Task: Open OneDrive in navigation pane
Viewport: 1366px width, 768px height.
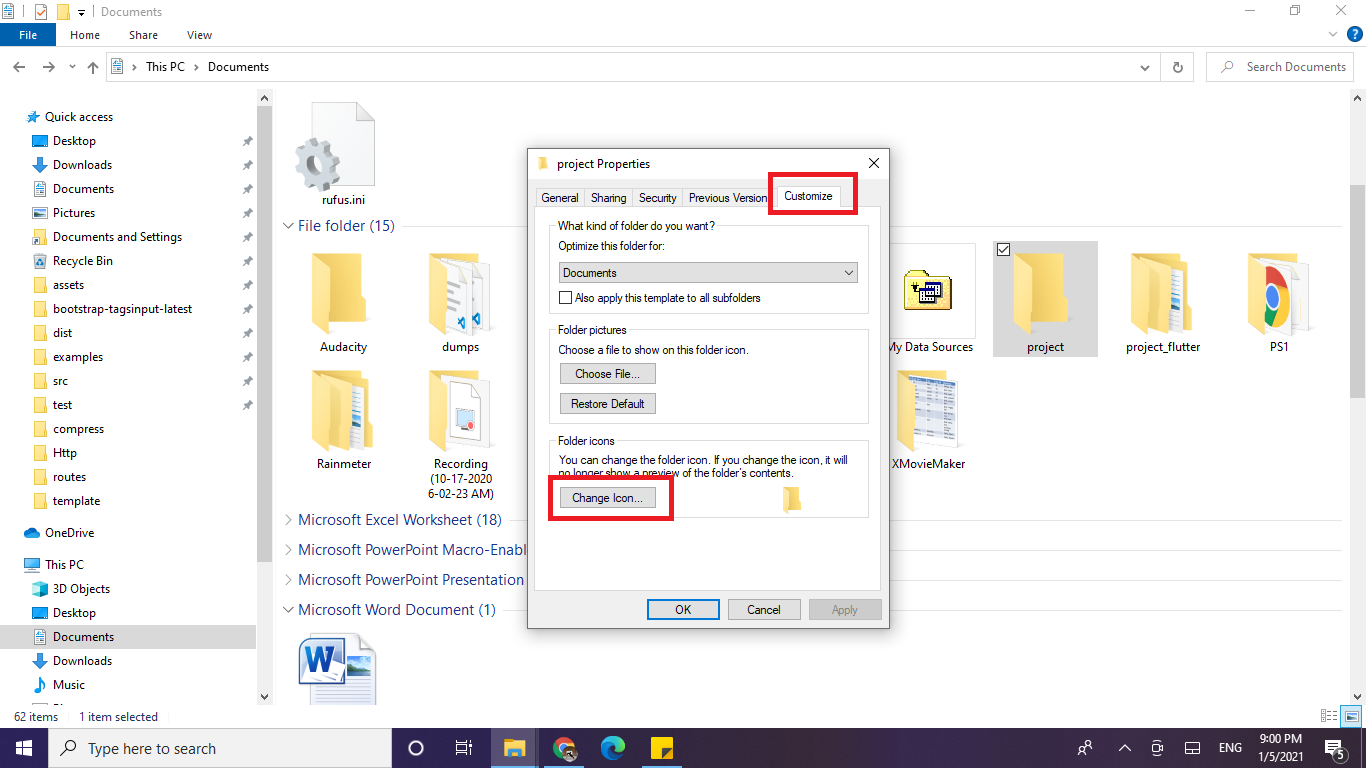Action: (x=69, y=533)
